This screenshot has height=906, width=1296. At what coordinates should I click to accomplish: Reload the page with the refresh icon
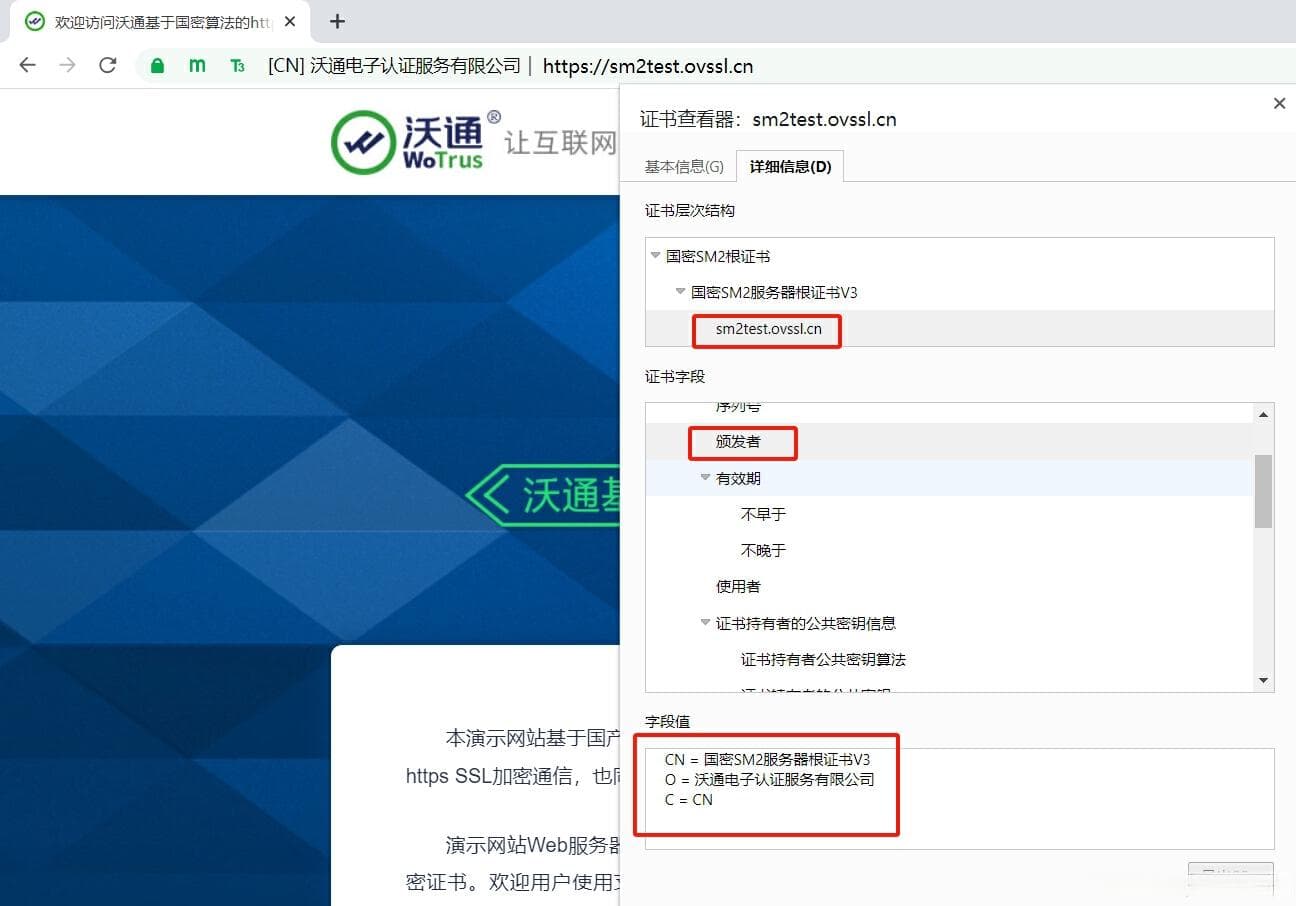point(108,65)
